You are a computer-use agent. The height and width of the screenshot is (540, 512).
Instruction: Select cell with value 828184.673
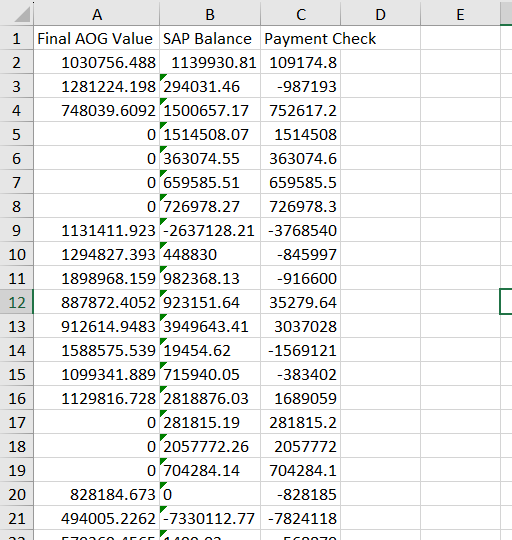[97, 494]
